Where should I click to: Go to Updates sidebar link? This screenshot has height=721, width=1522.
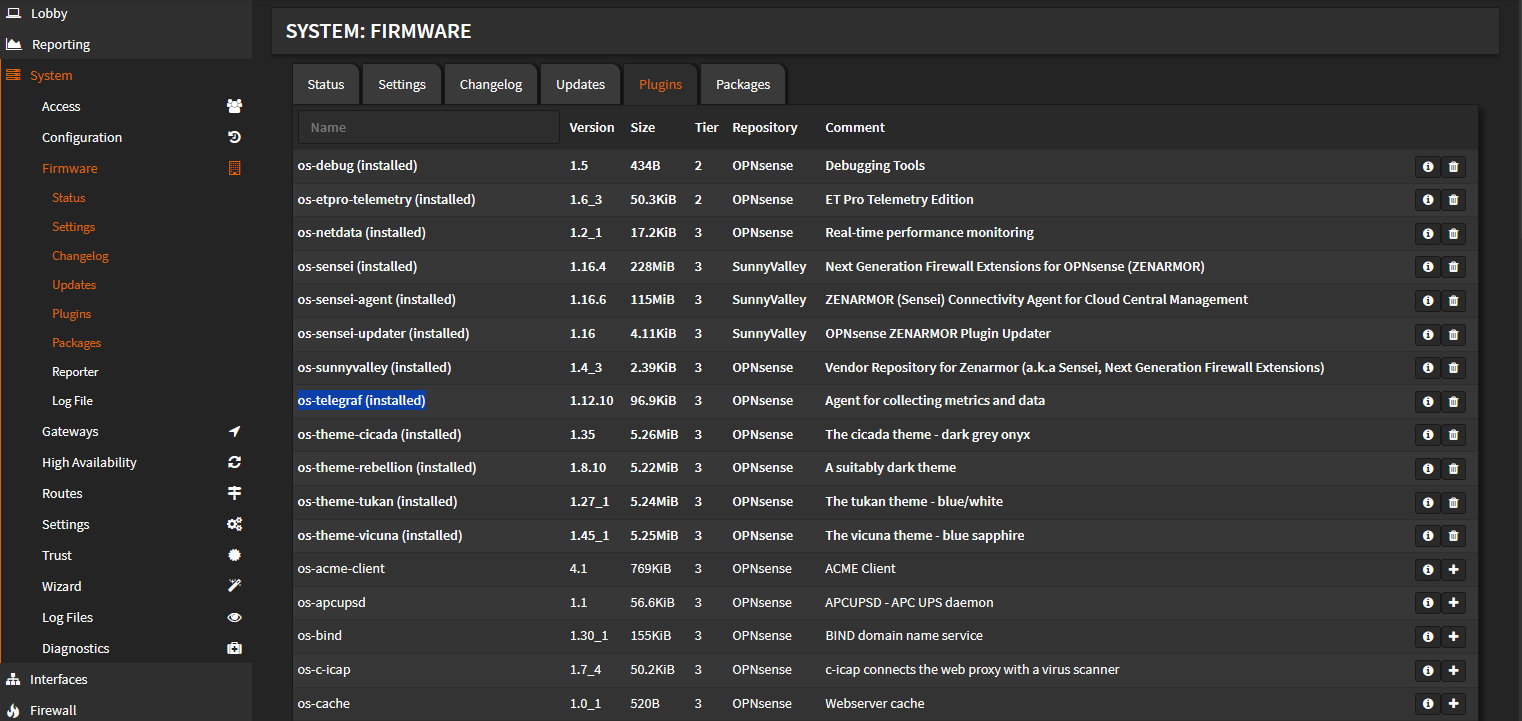pyautogui.click(x=74, y=285)
